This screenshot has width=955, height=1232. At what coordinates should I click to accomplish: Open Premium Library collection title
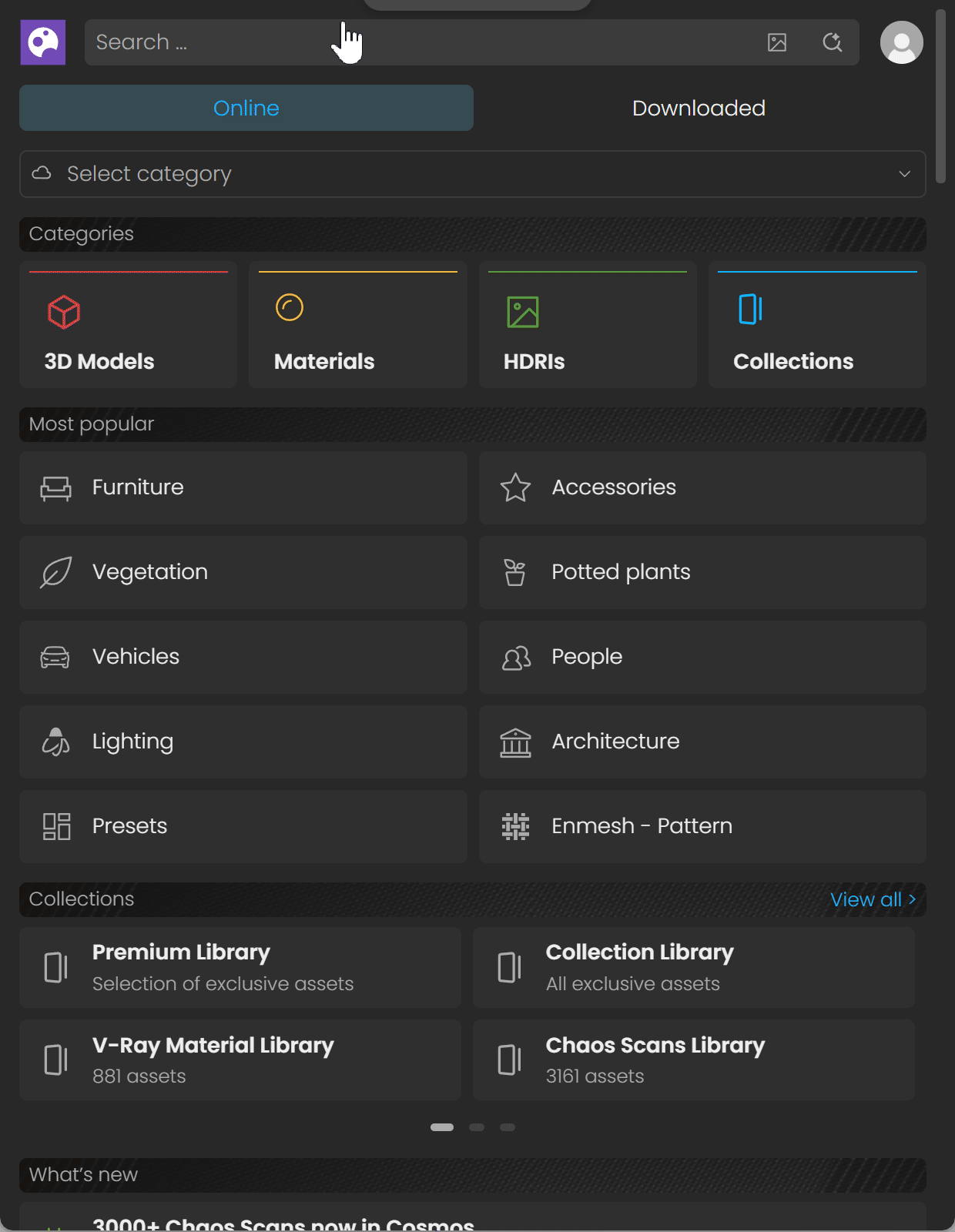181,952
